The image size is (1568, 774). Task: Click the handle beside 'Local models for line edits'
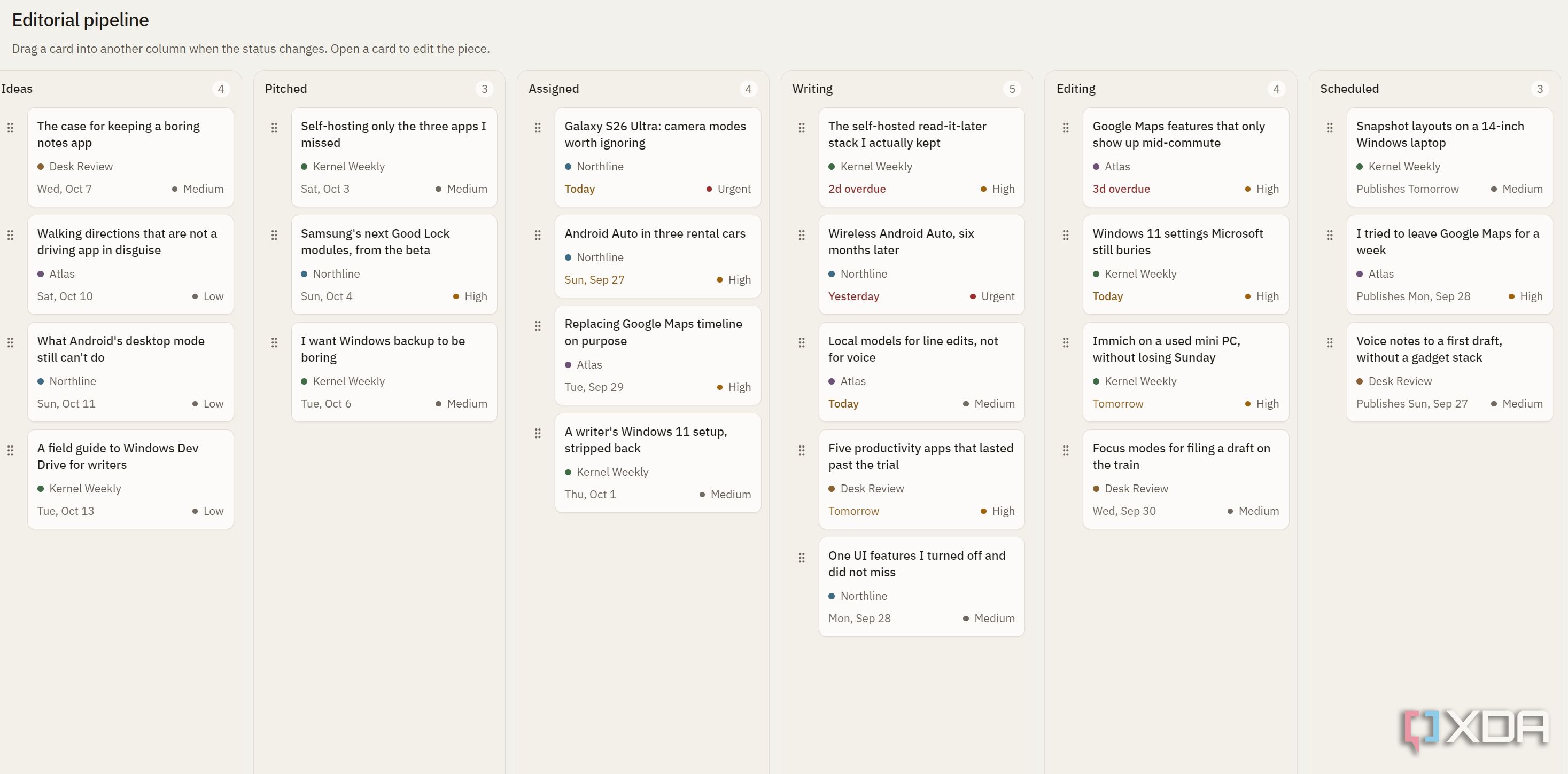point(802,342)
